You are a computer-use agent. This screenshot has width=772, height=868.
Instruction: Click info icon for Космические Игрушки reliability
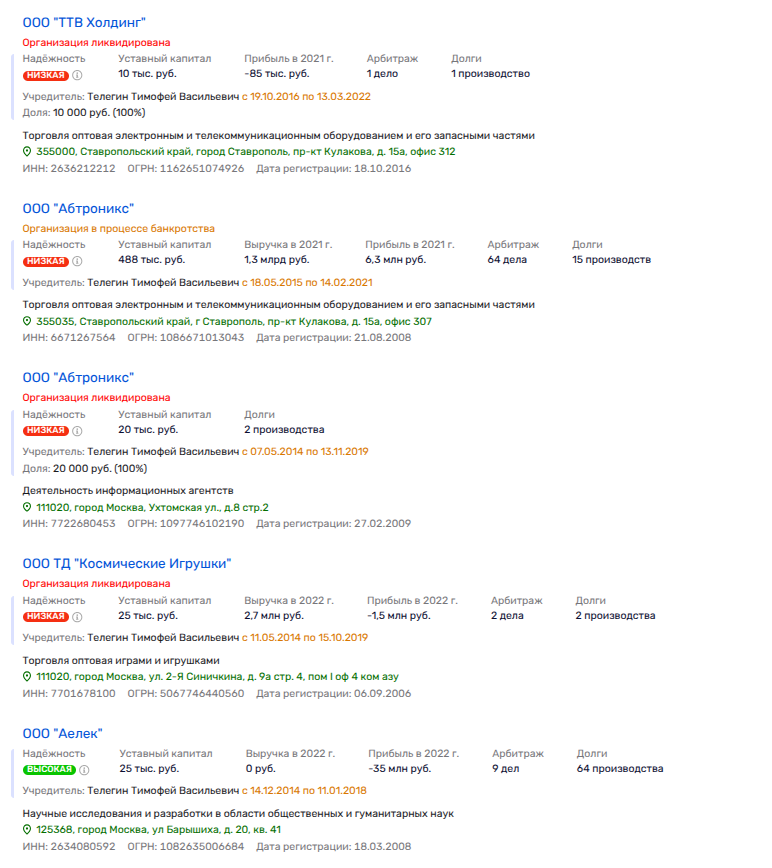(x=77, y=617)
